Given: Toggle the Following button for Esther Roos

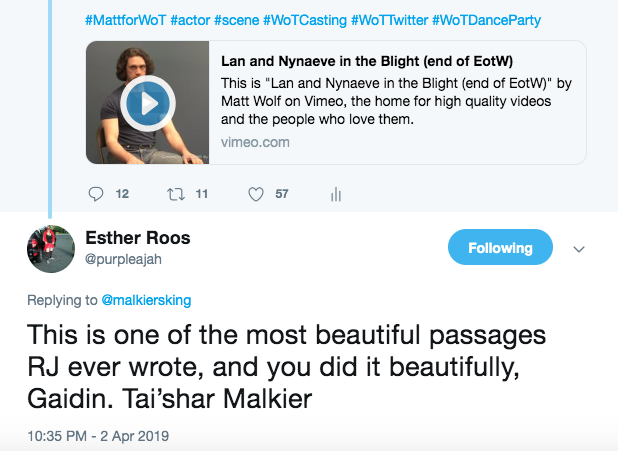Looking at the screenshot, I should tap(500, 248).
